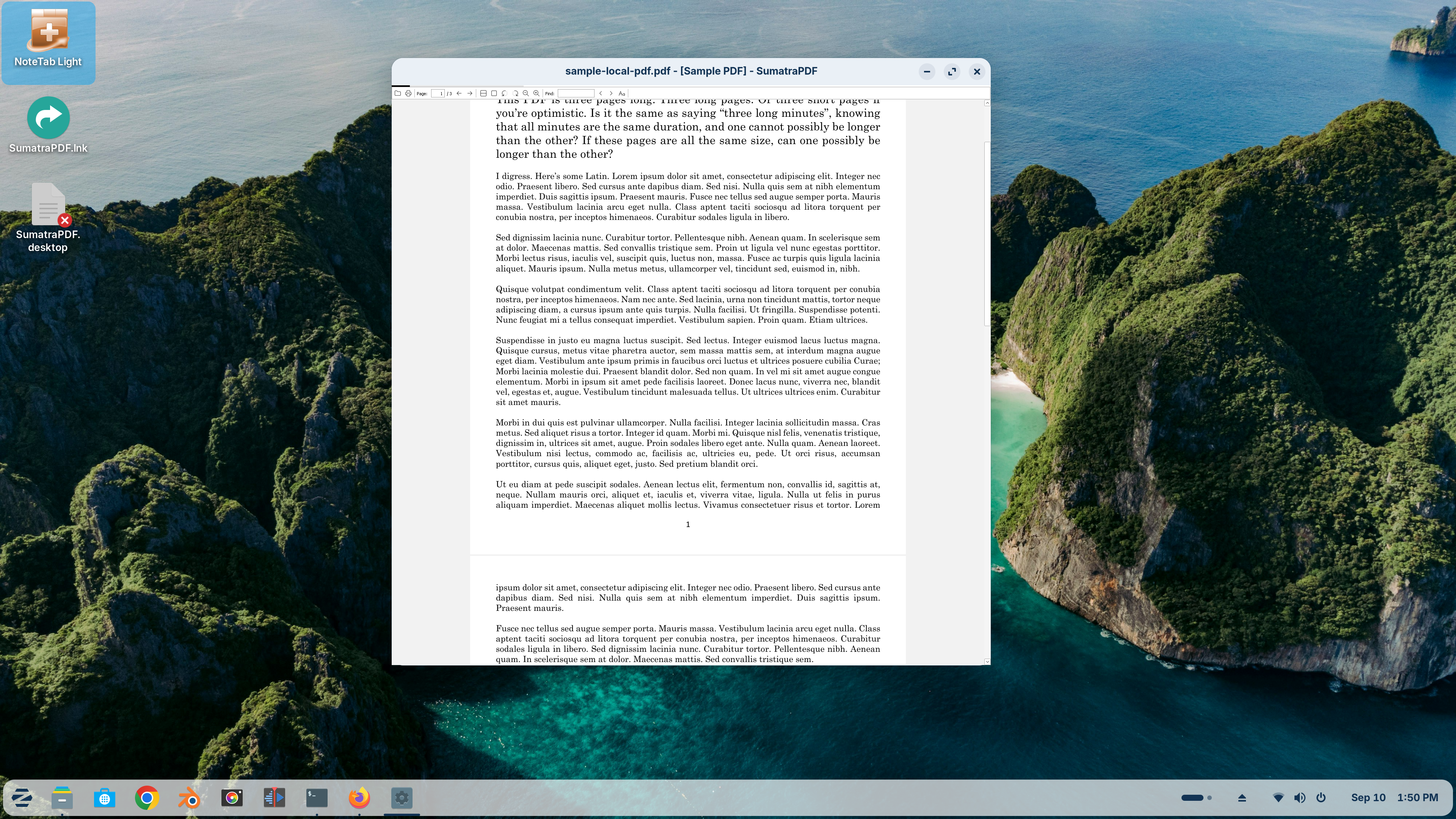Launch the Kdenlive video editor in the taskbar

pos(274,797)
